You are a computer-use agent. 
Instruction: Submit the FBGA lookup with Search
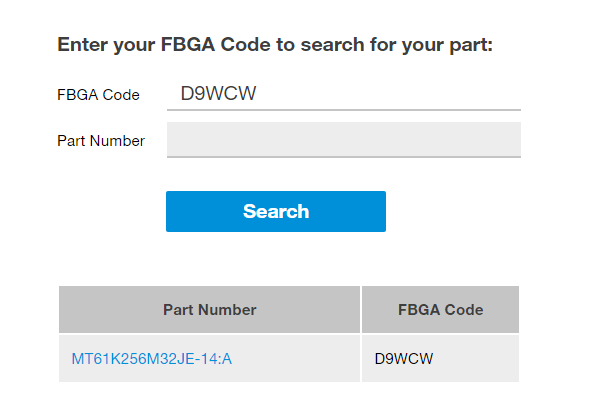click(276, 211)
